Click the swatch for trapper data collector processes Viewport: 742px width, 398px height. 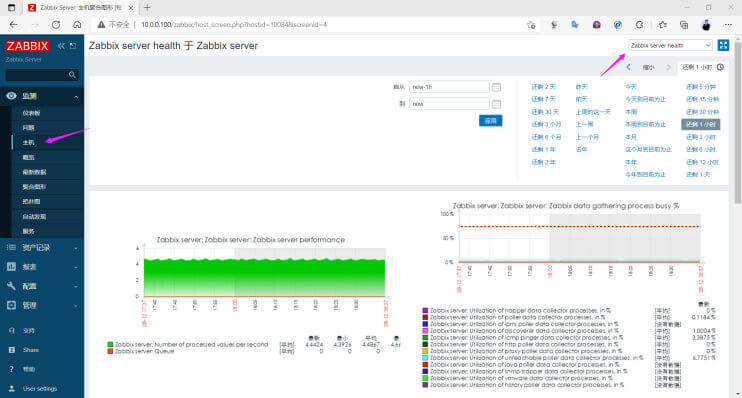(x=425, y=310)
